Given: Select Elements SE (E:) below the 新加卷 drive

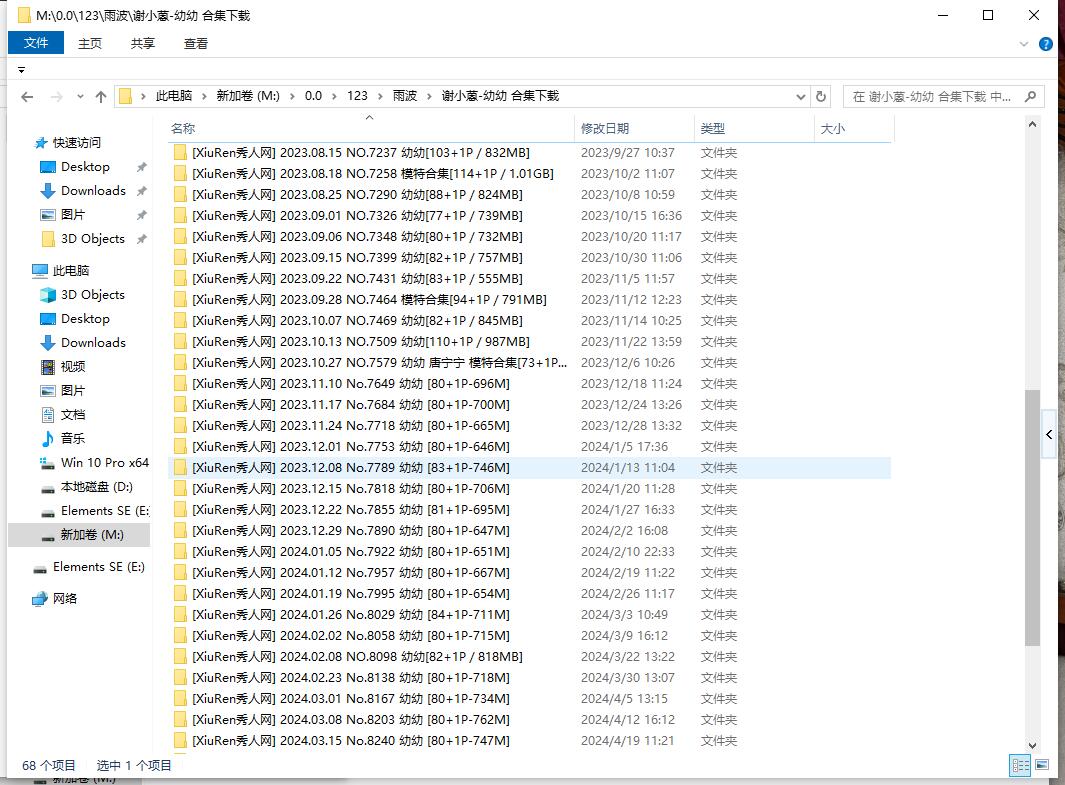Looking at the screenshot, I should point(98,567).
